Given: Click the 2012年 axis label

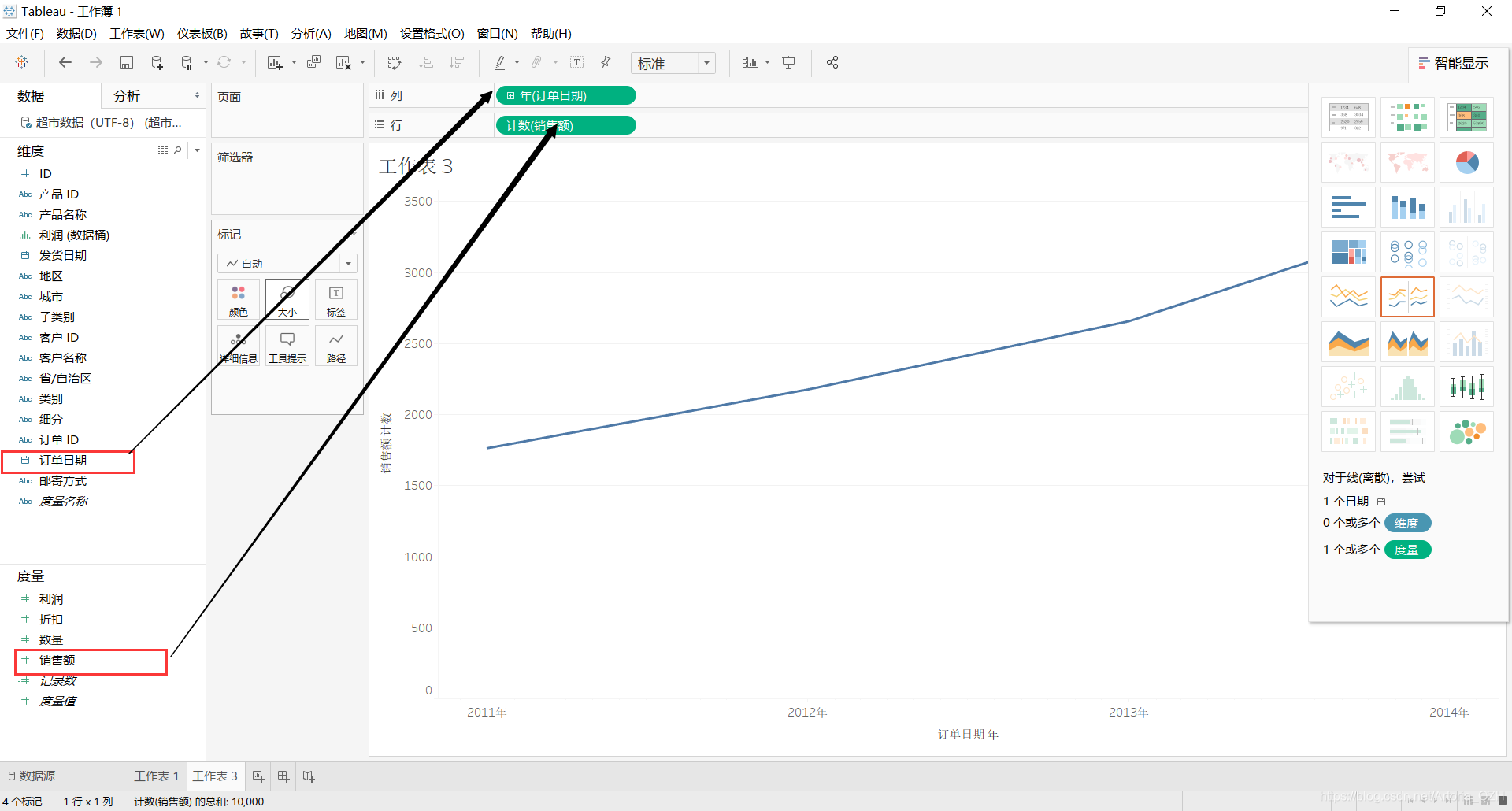Looking at the screenshot, I should (807, 713).
